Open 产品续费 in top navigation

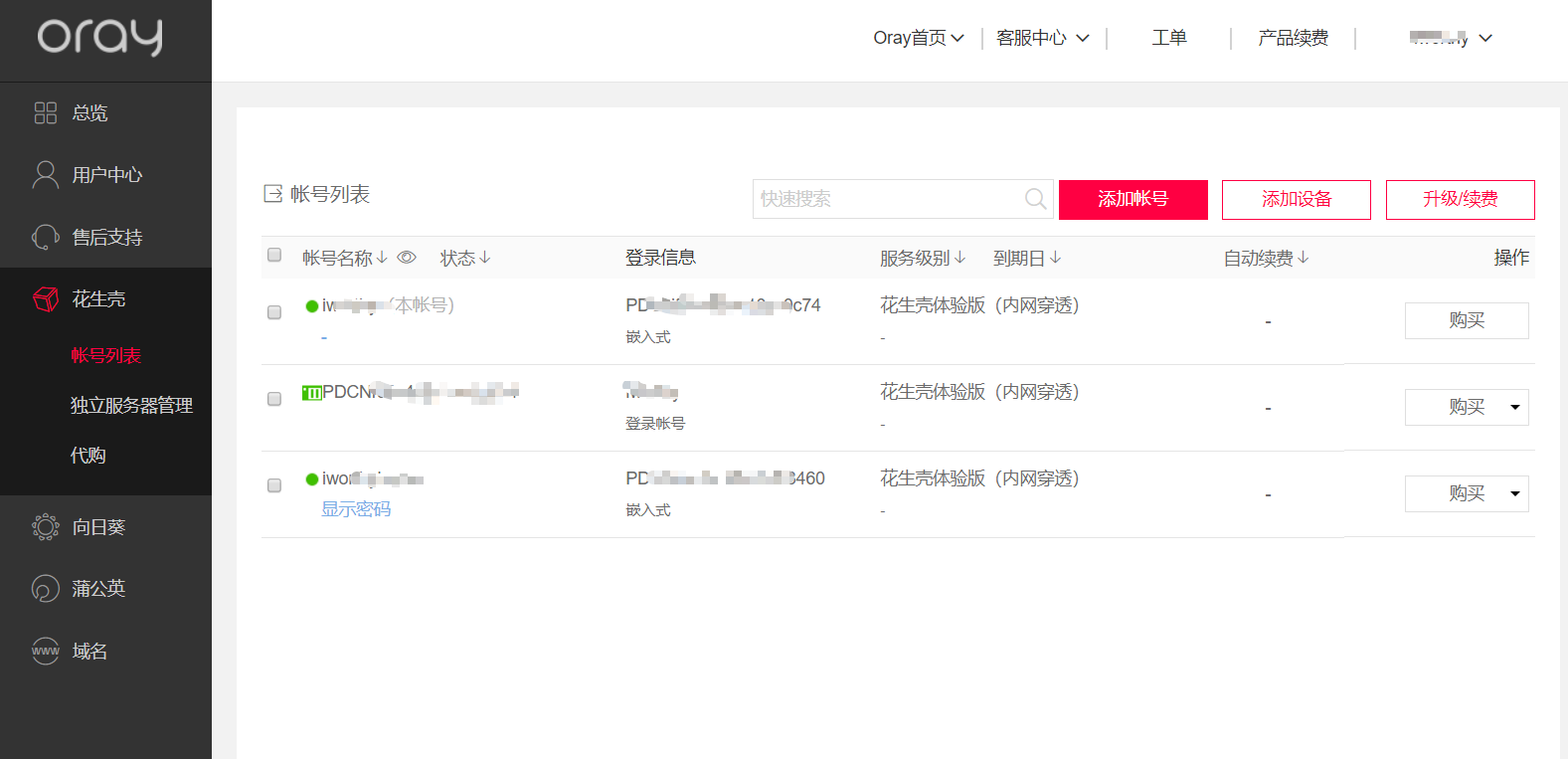1293,38
